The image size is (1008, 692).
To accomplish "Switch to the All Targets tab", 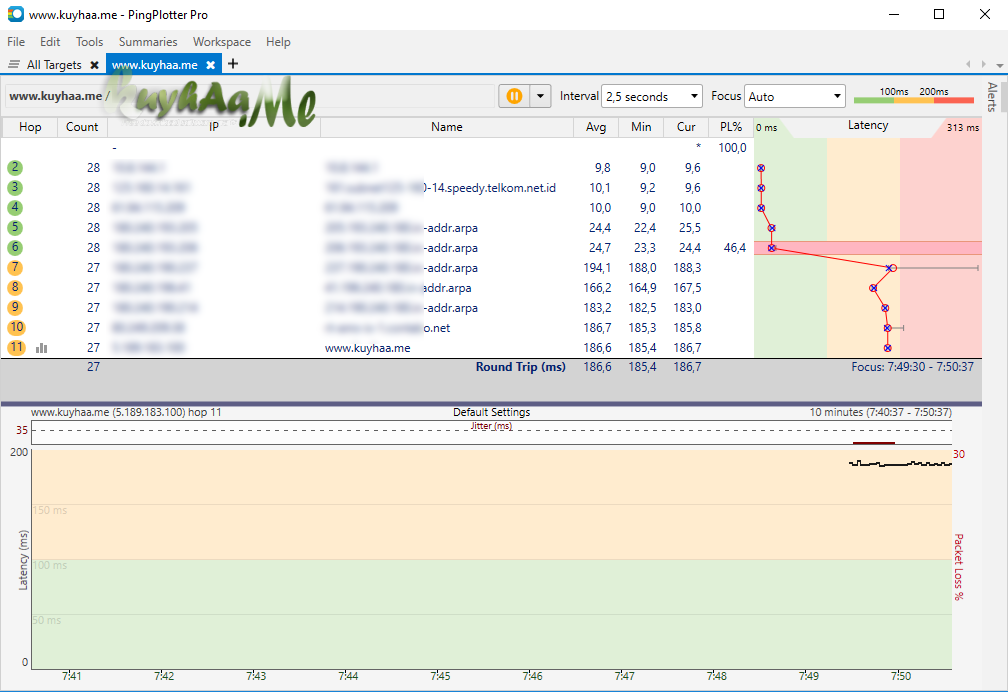I will [x=54, y=65].
